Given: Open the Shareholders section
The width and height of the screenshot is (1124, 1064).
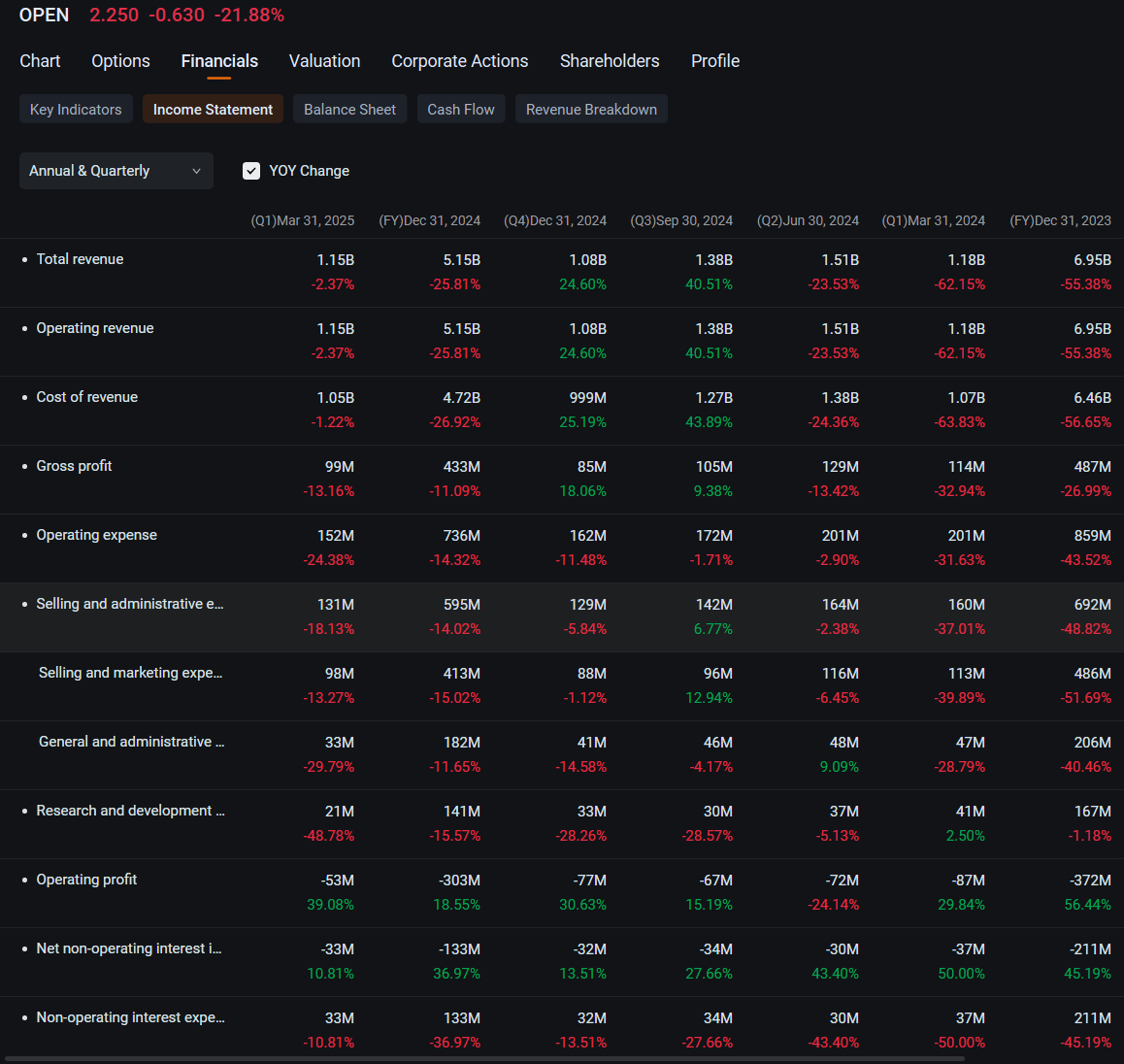Looking at the screenshot, I should pyautogui.click(x=610, y=60).
